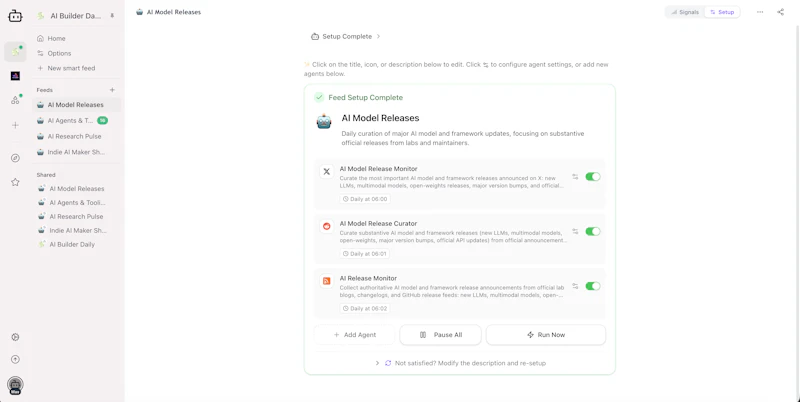The height and width of the screenshot is (402, 800).
Task: Open AI Research Pulse under Feeds
Action: (77, 136)
